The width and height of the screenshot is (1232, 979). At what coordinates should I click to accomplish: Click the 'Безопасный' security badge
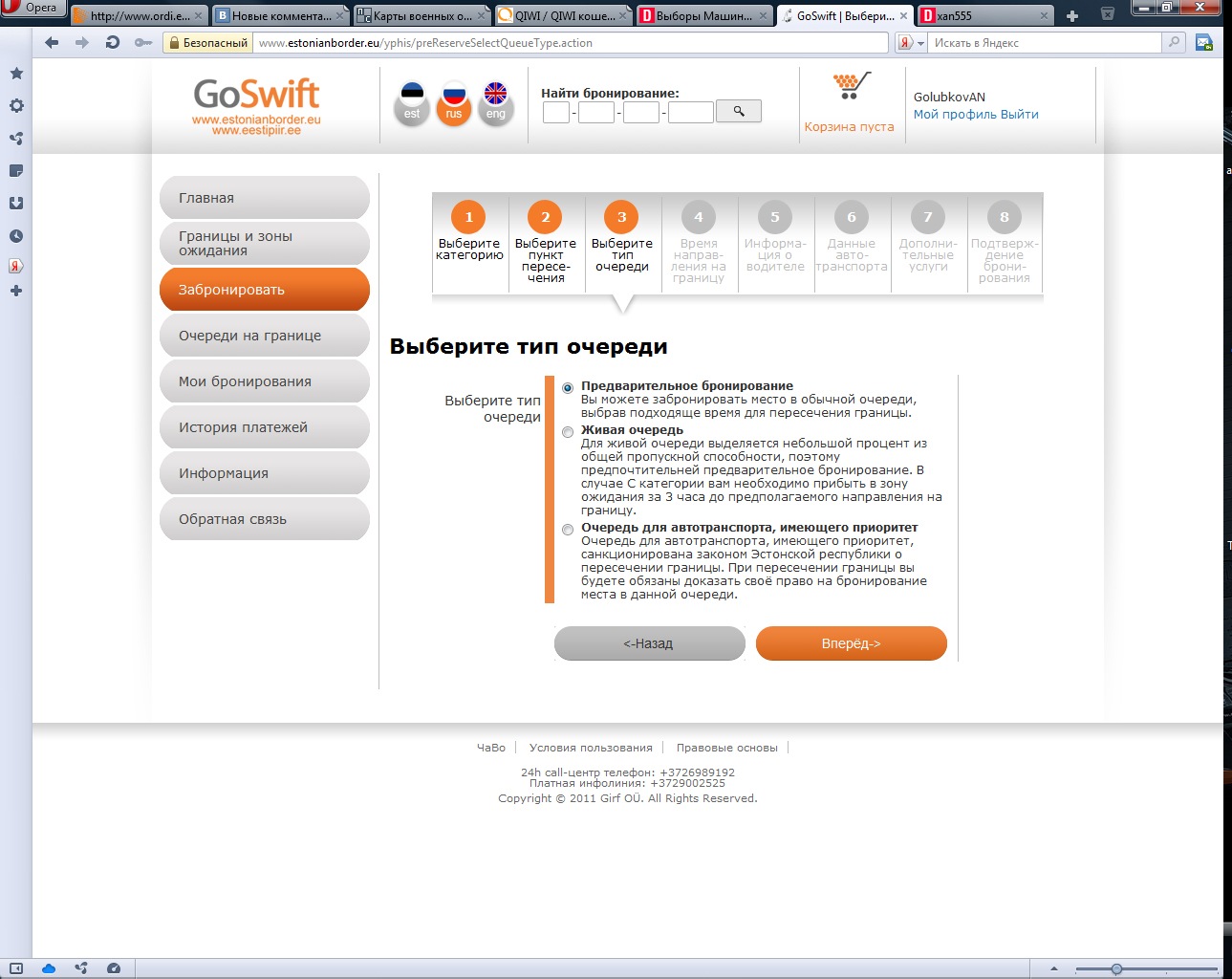tap(207, 43)
